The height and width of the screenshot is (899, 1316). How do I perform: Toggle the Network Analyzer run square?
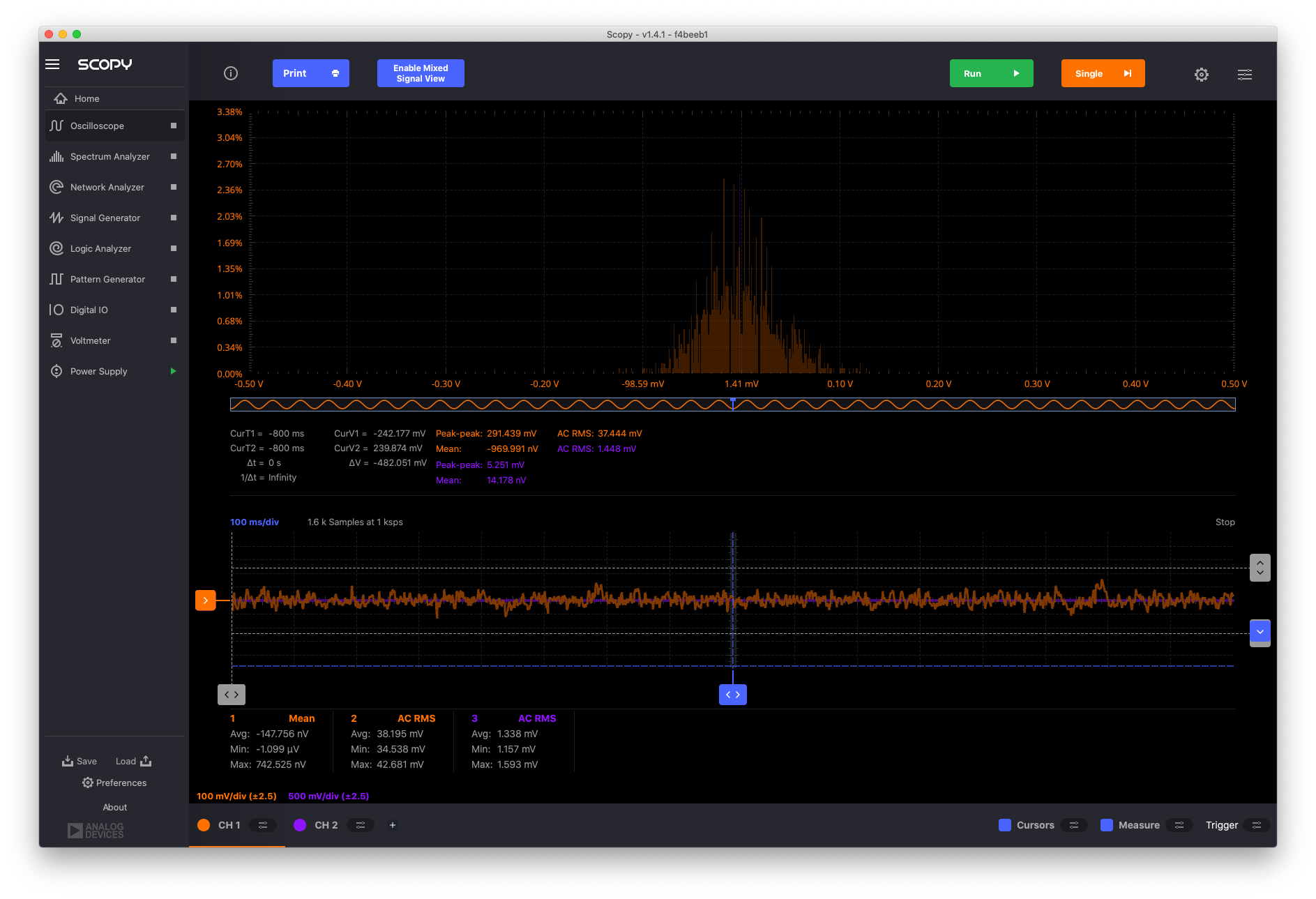click(x=174, y=187)
